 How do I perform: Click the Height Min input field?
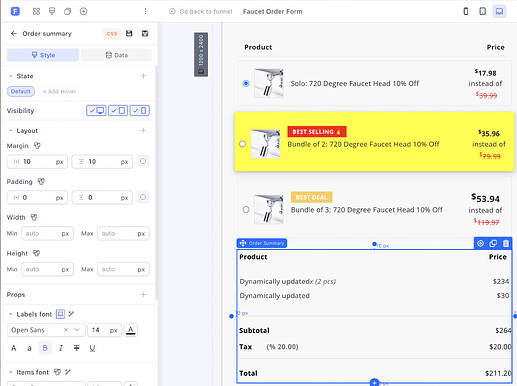click(47, 269)
